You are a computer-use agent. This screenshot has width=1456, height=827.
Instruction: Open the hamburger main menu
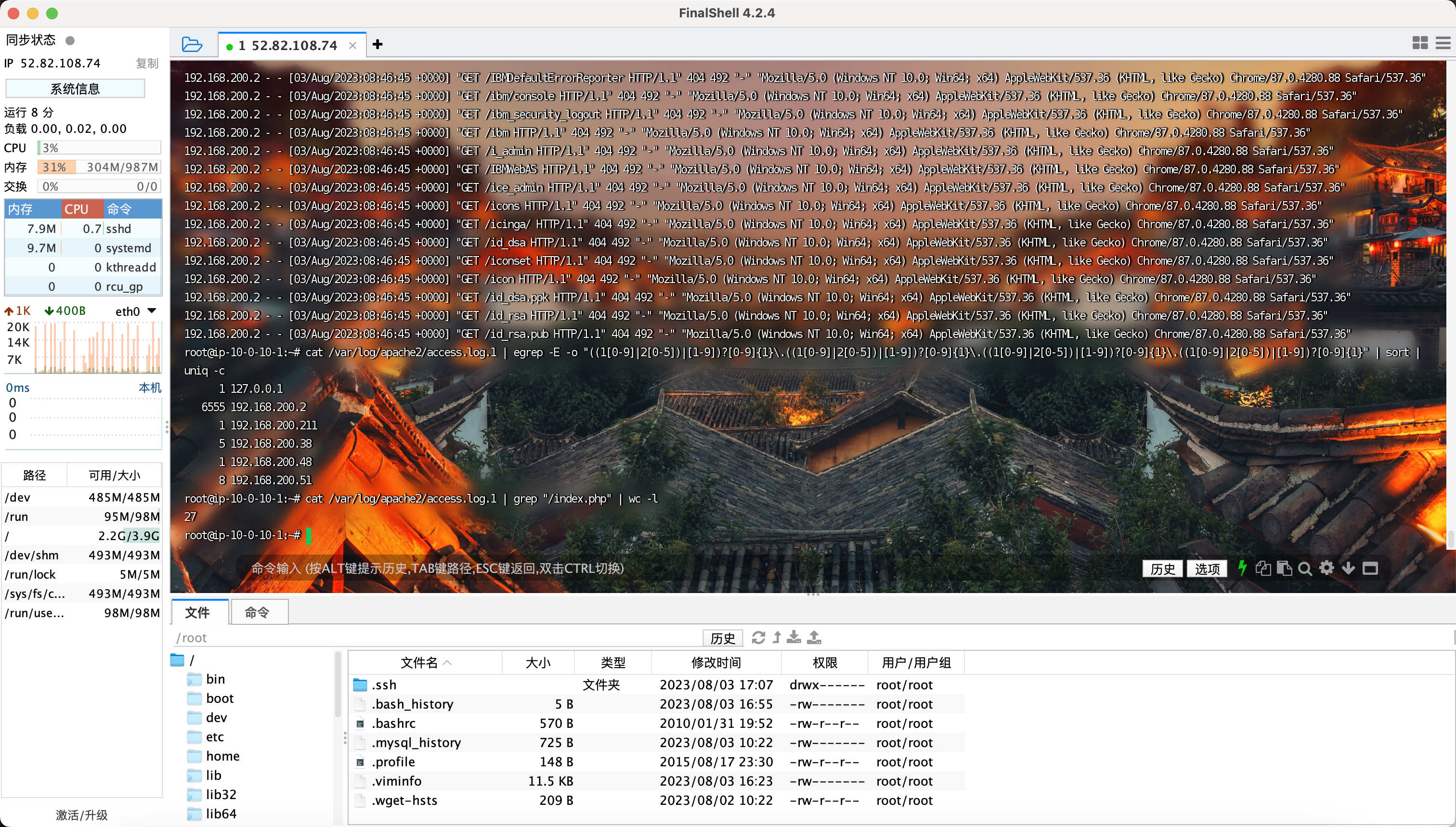click(1443, 43)
